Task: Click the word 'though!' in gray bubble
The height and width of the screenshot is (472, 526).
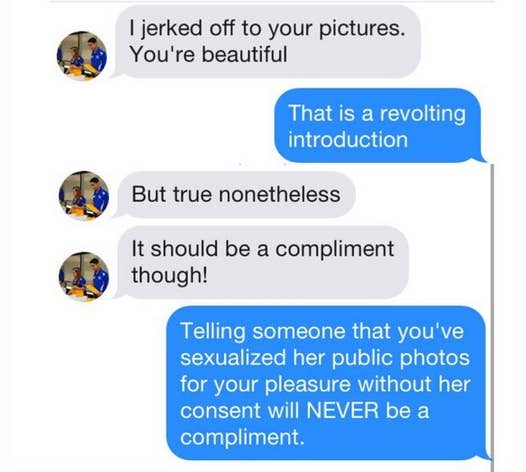Action: [169, 276]
